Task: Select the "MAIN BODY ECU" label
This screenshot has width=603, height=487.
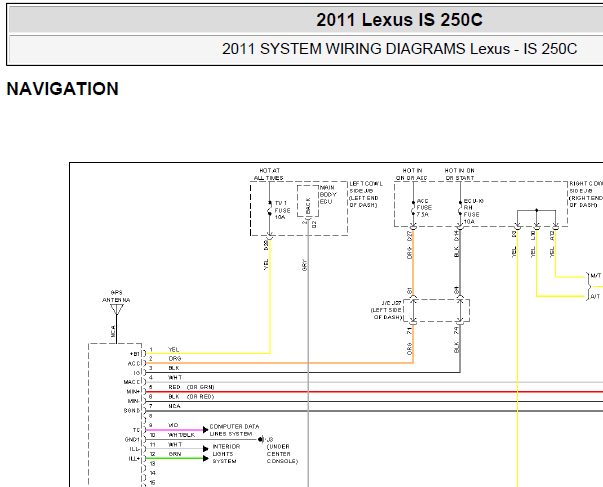Action: pyautogui.click(x=328, y=195)
